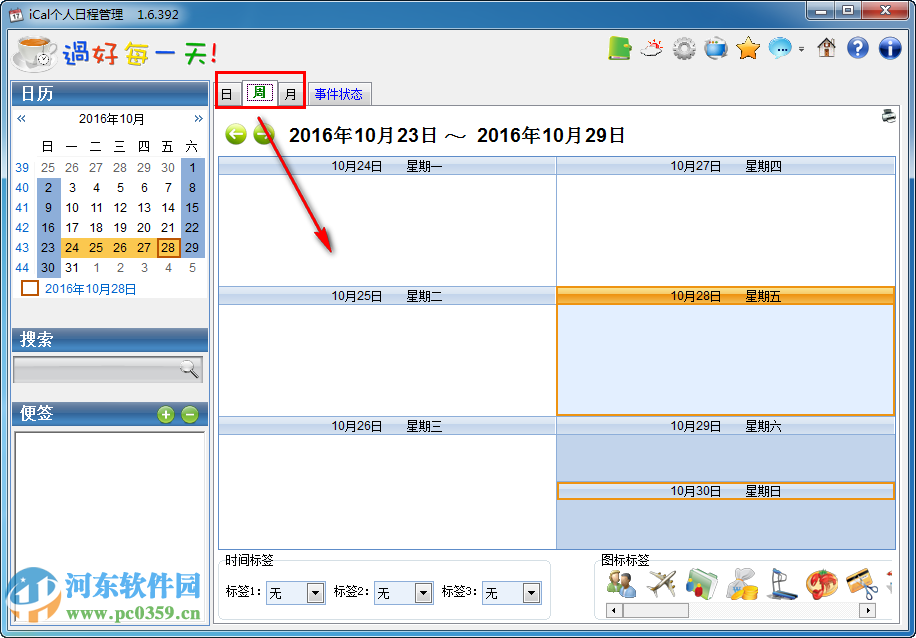The height and width of the screenshot is (638, 916).
Task: Add a new note with the green plus button
Action: point(166,414)
